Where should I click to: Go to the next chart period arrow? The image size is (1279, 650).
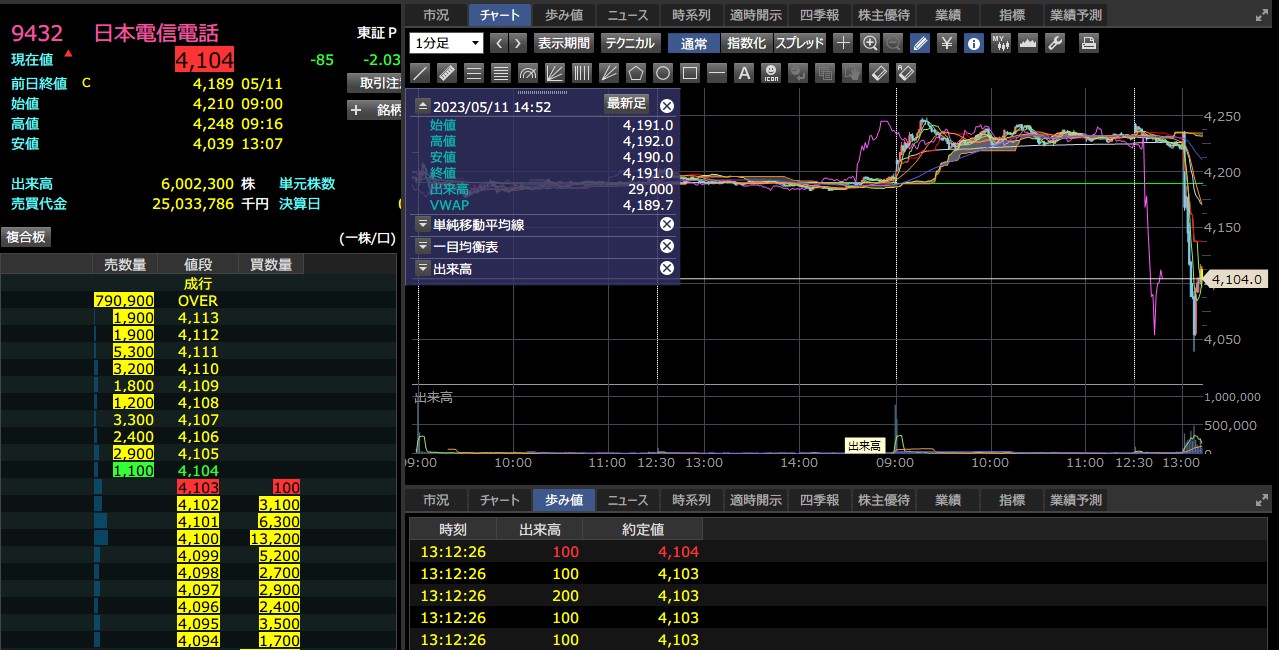(518, 43)
